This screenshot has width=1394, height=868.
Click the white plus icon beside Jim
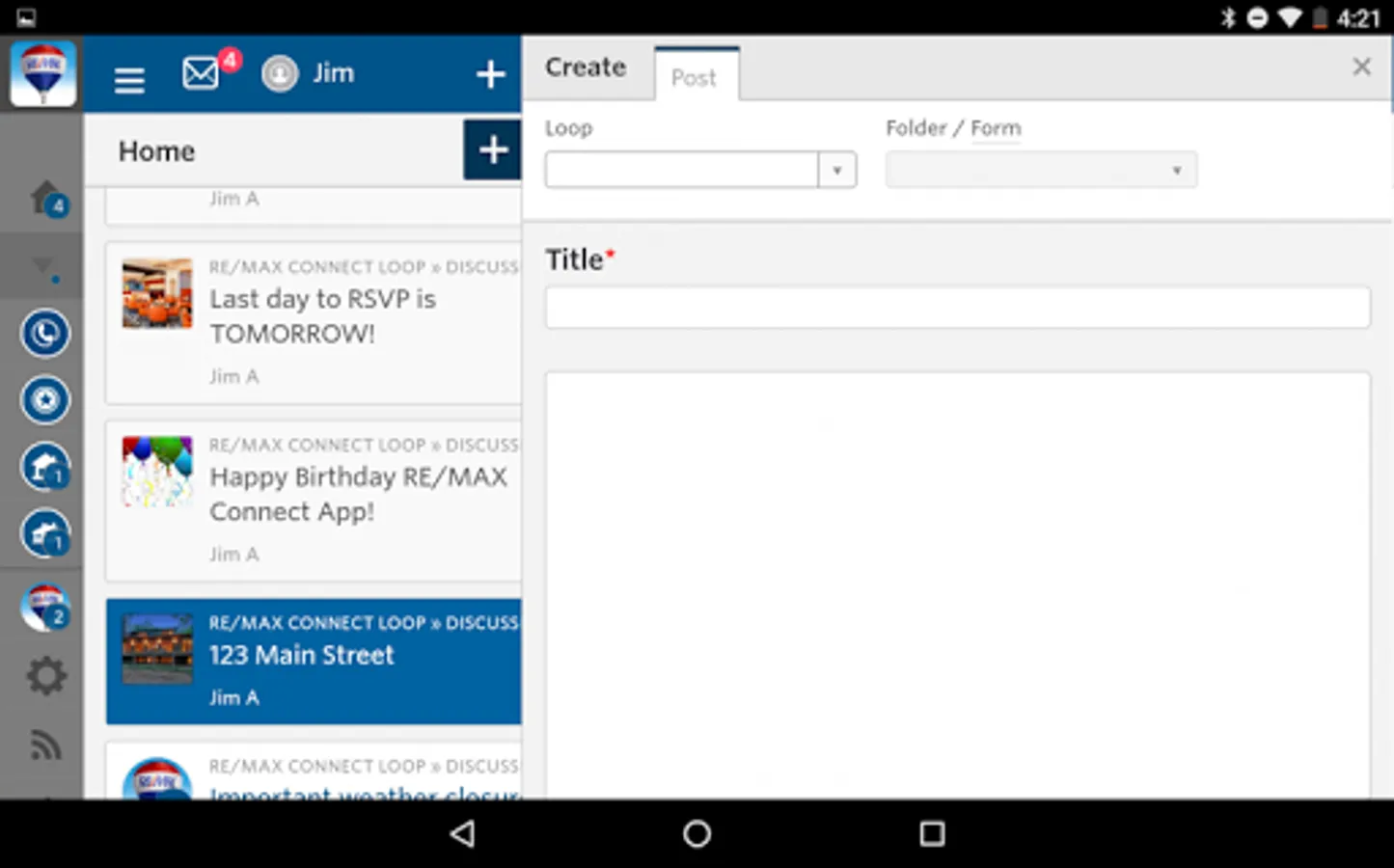491,74
